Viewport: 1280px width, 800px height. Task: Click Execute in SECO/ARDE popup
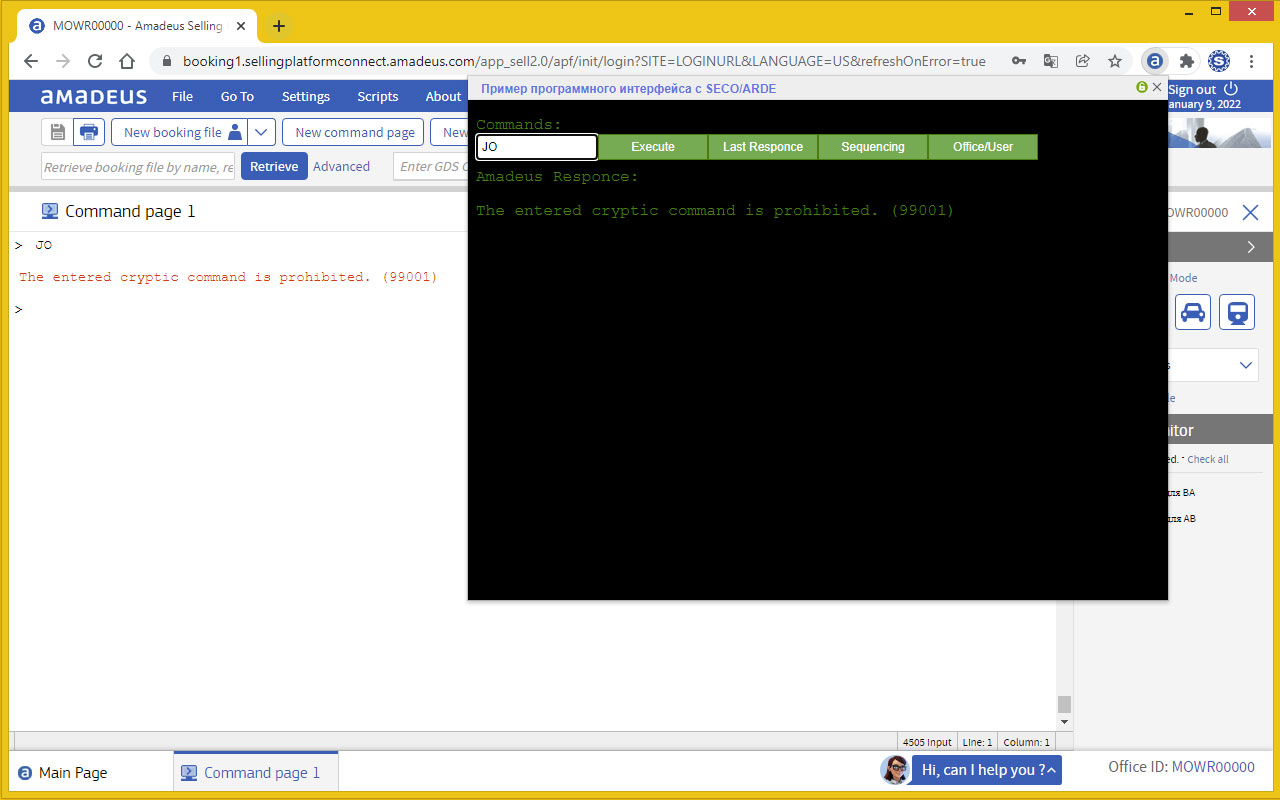tap(653, 147)
